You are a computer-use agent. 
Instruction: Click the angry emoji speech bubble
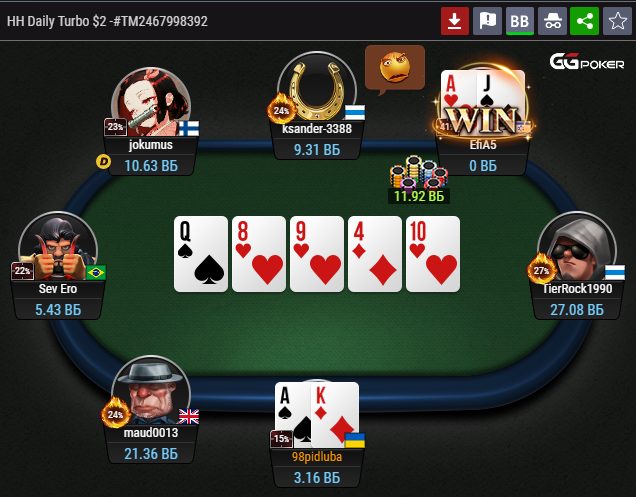click(395, 68)
